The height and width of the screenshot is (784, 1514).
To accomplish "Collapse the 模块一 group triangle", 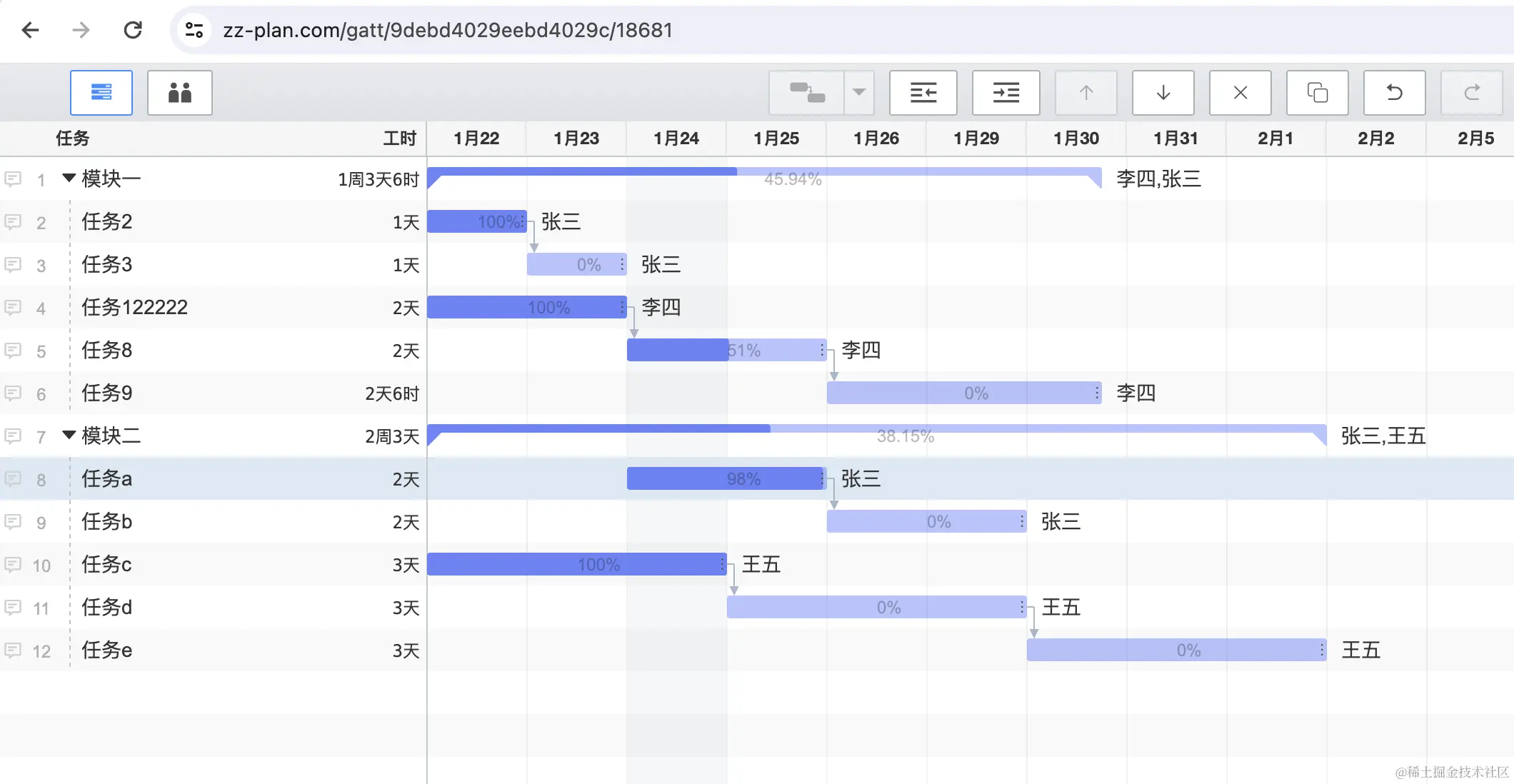I will pos(69,178).
